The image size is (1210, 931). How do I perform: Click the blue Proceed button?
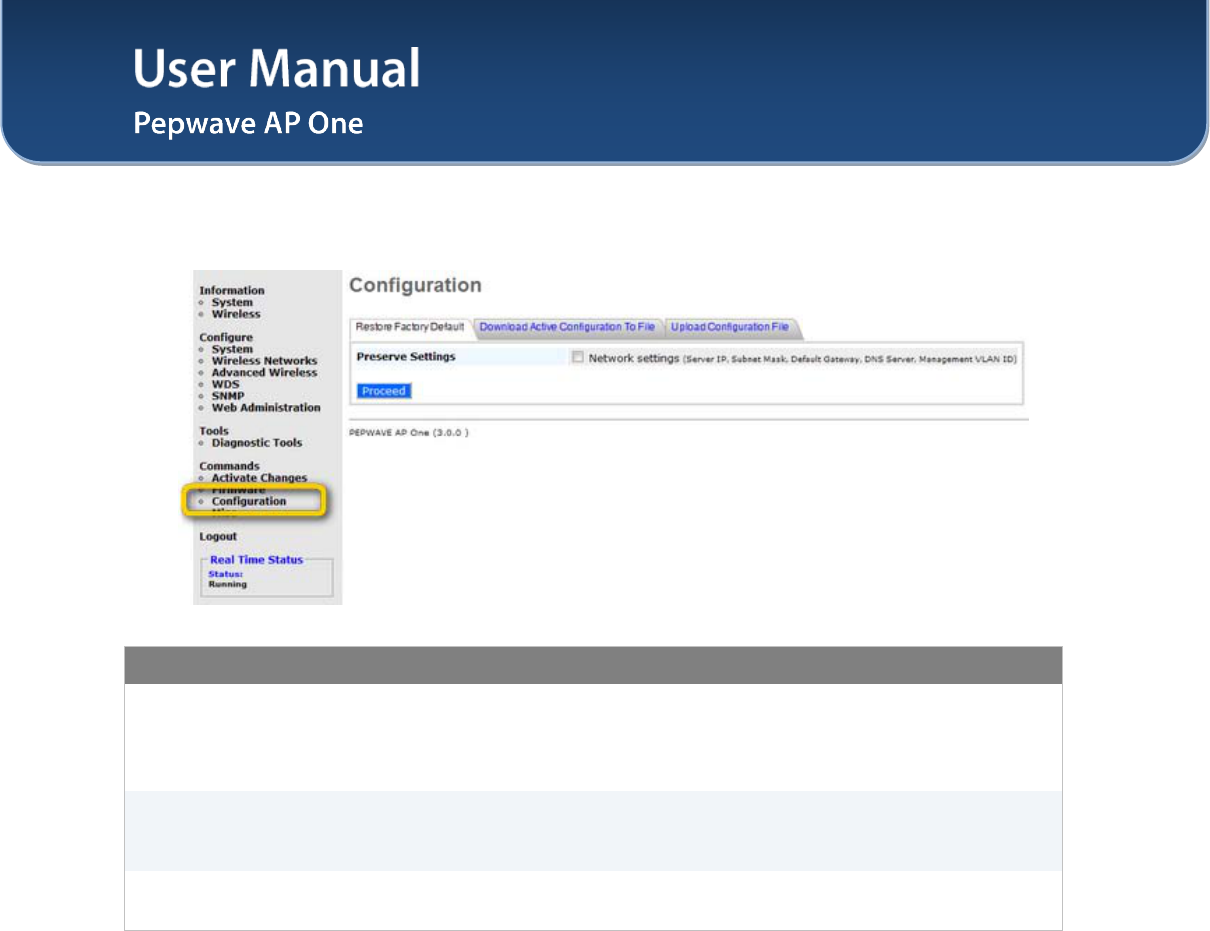click(384, 391)
